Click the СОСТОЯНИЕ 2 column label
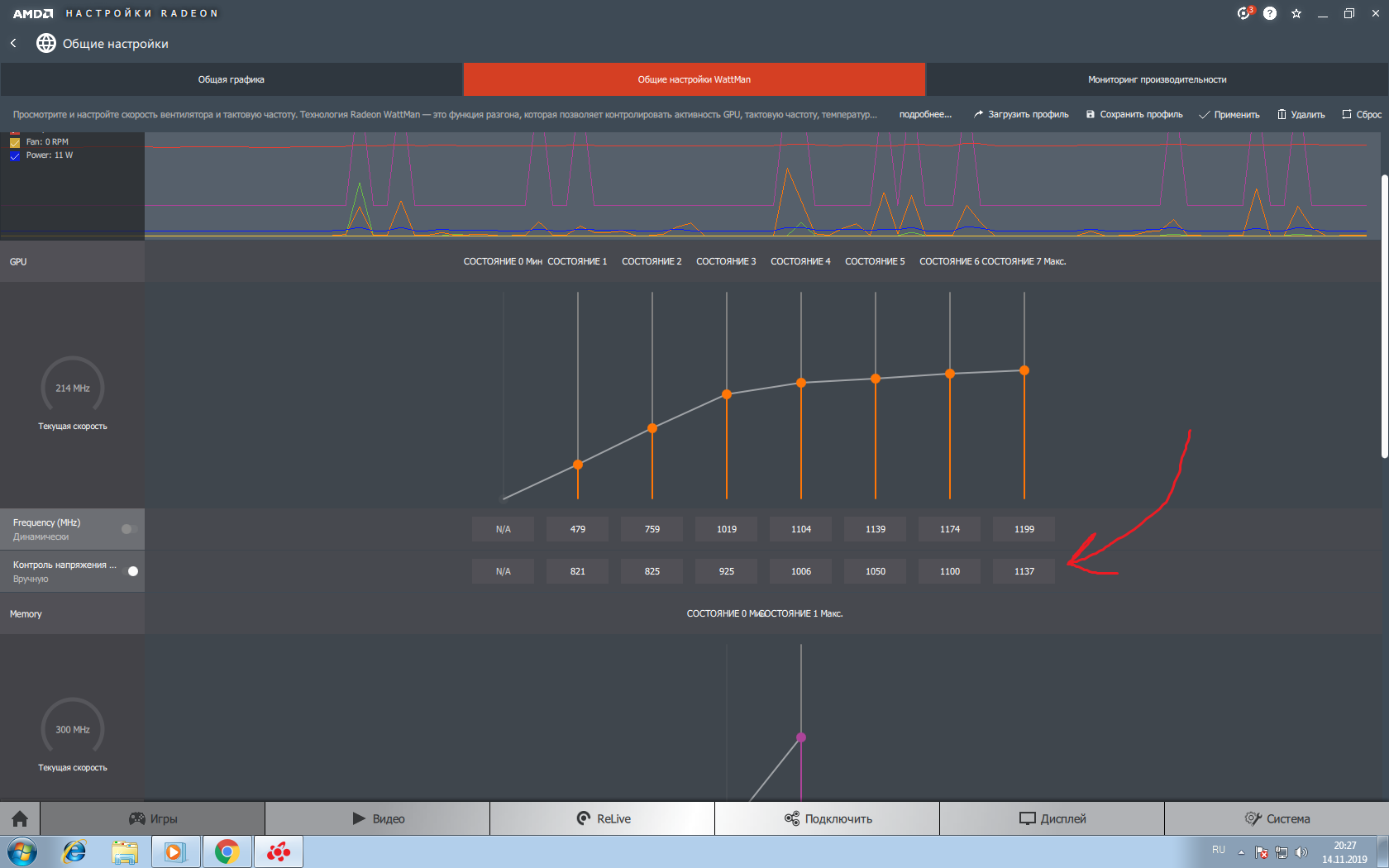 (652, 261)
